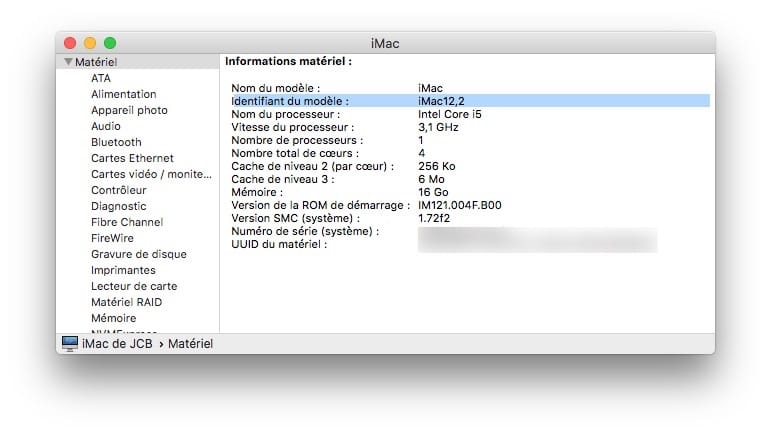The width and height of the screenshot is (771, 434).
Task: Select Diagnostic in the sidebar
Action: click(119, 206)
